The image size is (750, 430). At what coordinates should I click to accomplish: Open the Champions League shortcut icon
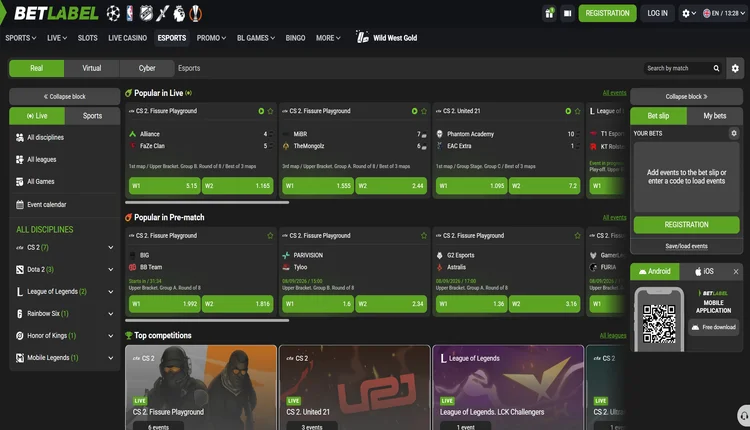tap(113, 13)
